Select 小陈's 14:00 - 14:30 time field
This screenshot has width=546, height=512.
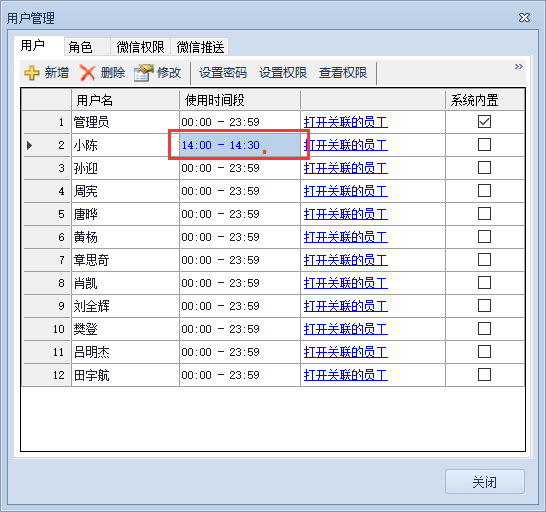[x=240, y=145]
